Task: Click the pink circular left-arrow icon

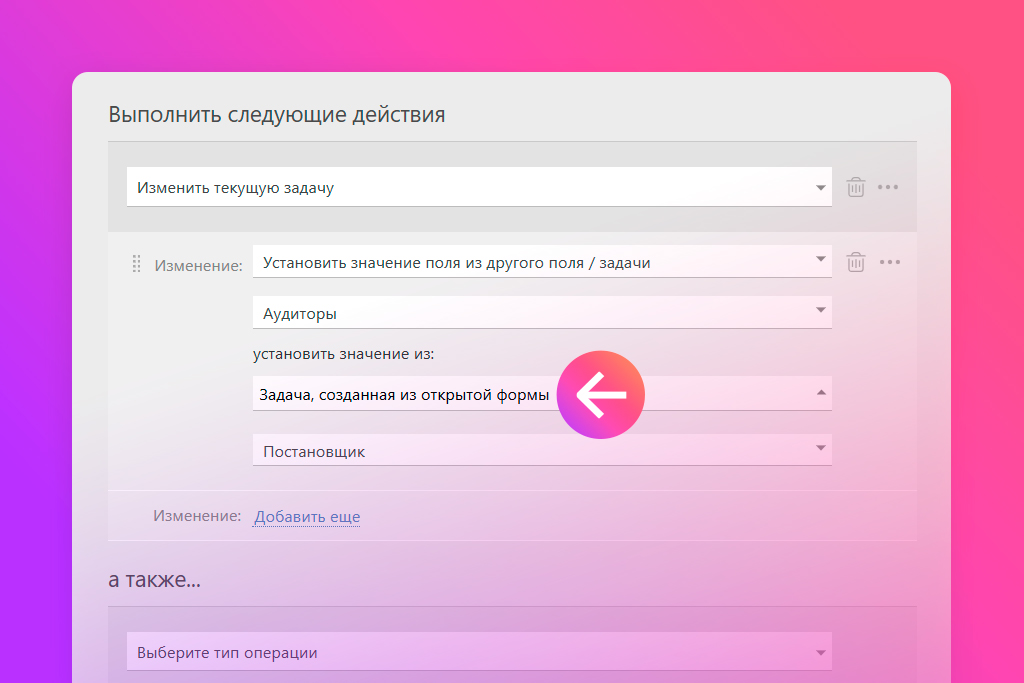Action: [x=600, y=395]
